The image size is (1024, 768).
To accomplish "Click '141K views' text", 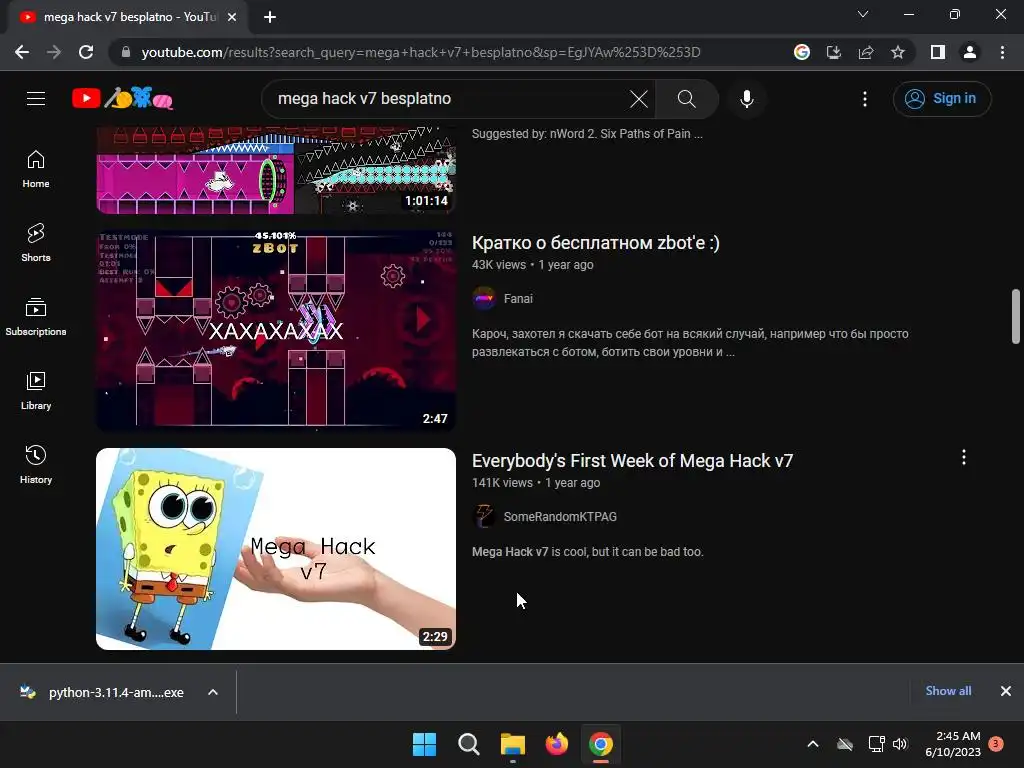I will click(502, 483).
